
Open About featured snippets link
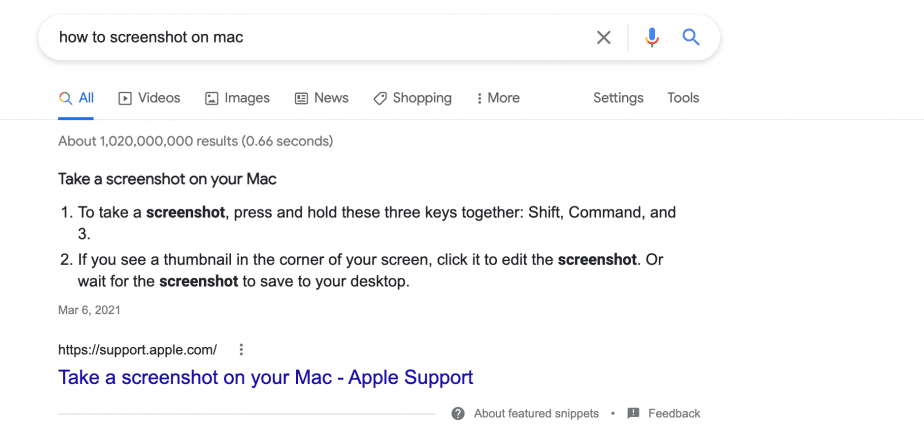536,414
